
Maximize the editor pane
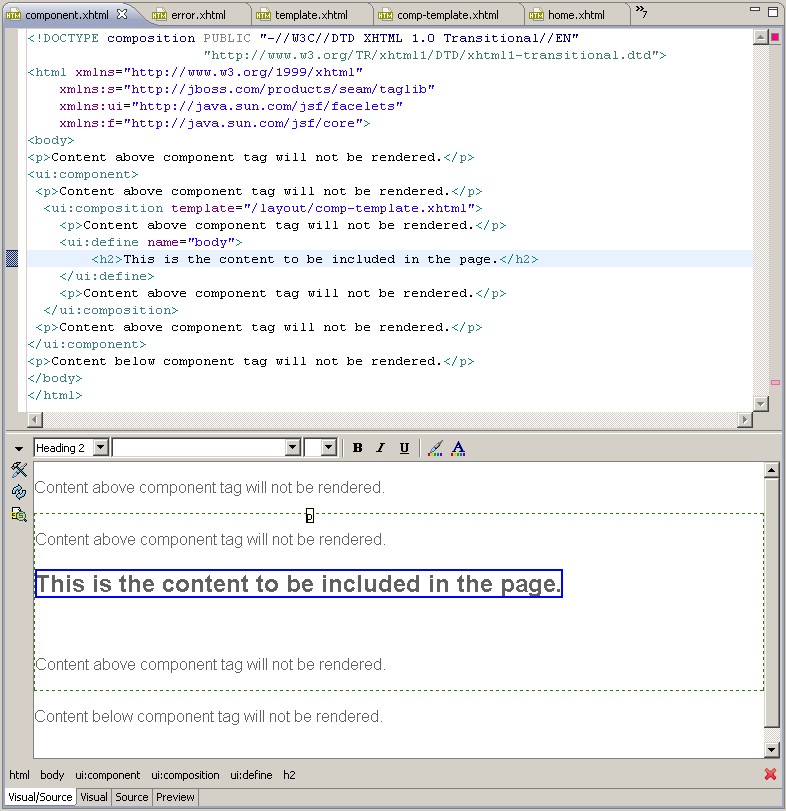pos(773,11)
